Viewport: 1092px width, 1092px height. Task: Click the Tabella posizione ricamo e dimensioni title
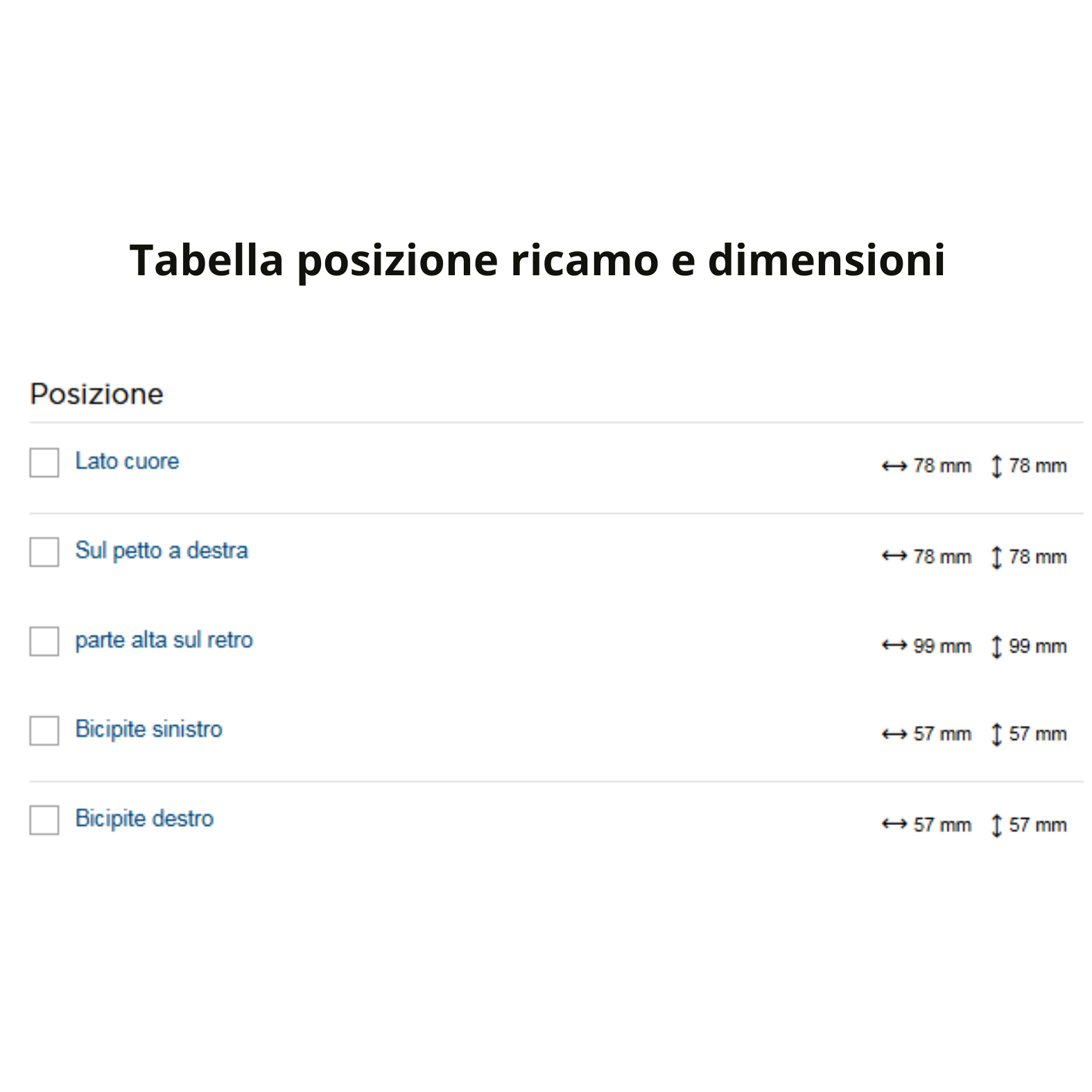click(537, 260)
